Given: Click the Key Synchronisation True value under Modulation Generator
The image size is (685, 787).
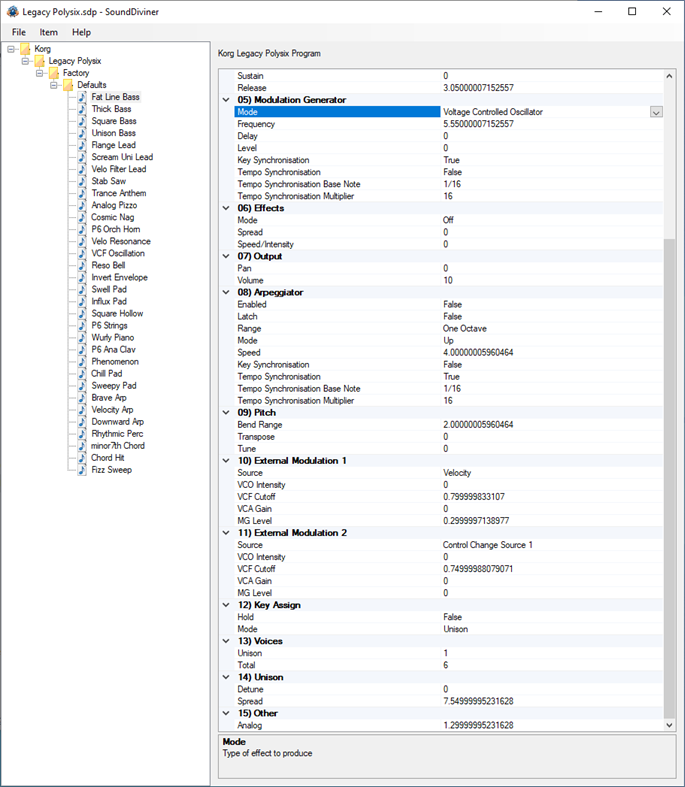Looking at the screenshot, I should (x=452, y=160).
